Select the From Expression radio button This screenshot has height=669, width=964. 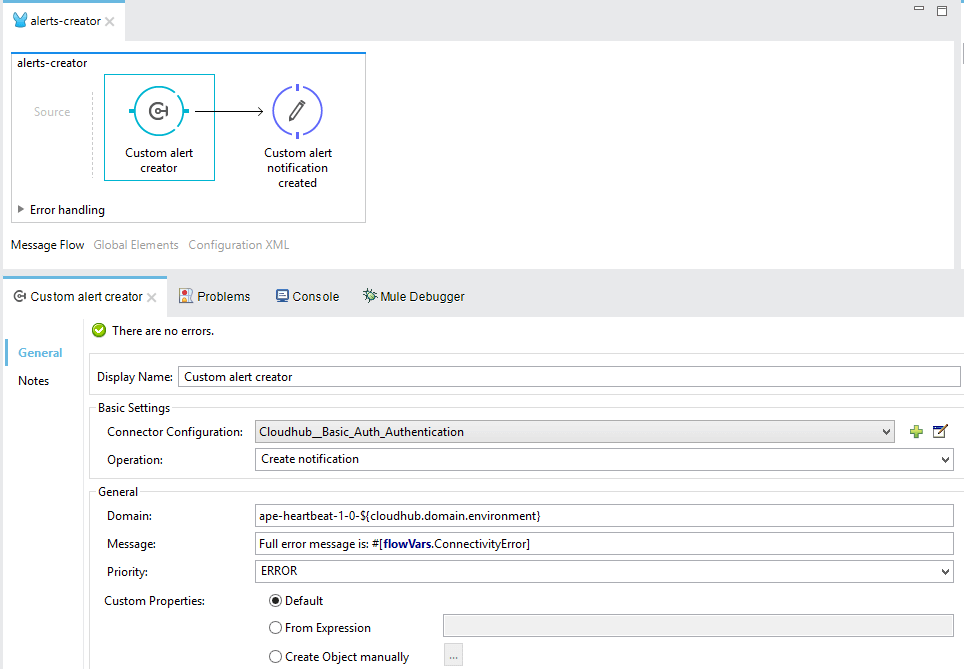[x=275, y=628]
